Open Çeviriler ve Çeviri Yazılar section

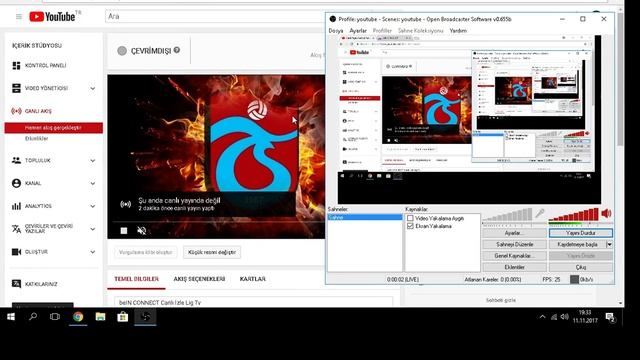pos(49,229)
